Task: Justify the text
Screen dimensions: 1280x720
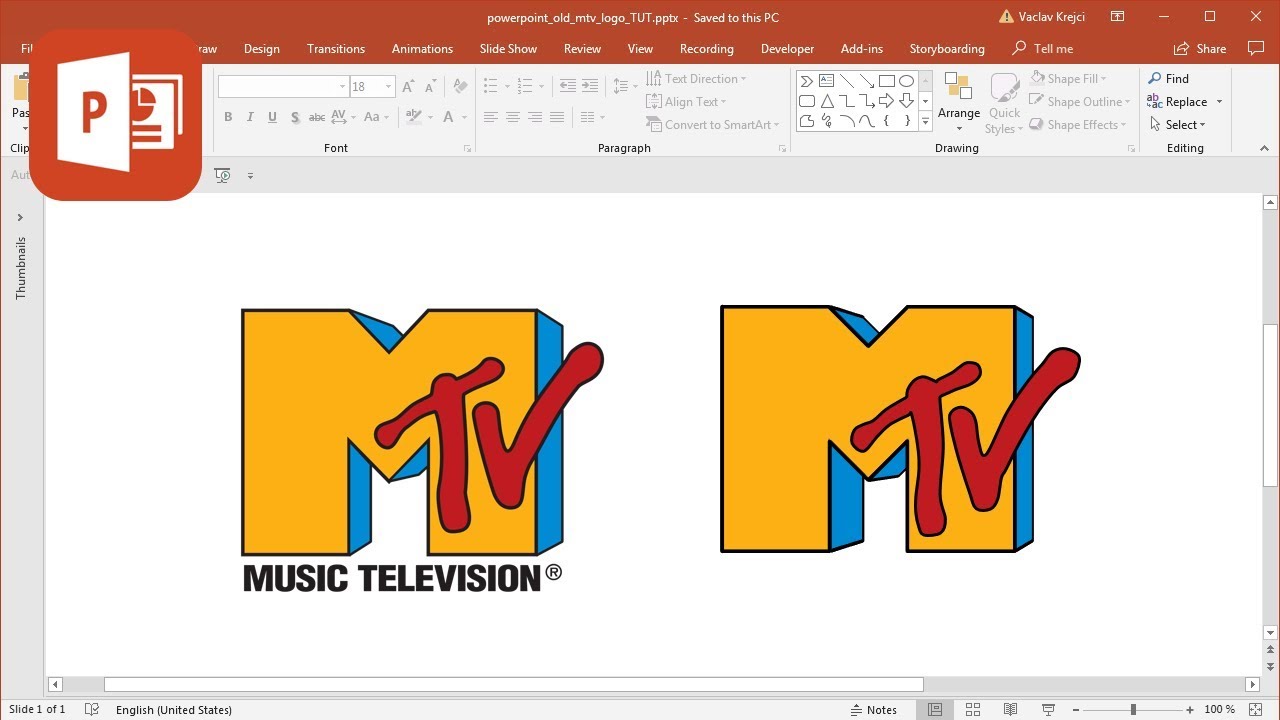Action: pyautogui.click(x=557, y=117)
